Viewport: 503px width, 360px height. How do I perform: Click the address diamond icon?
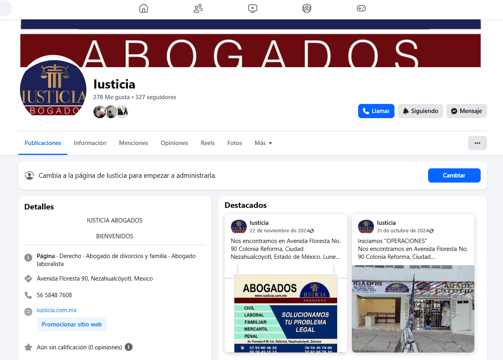tap(28, 279)
